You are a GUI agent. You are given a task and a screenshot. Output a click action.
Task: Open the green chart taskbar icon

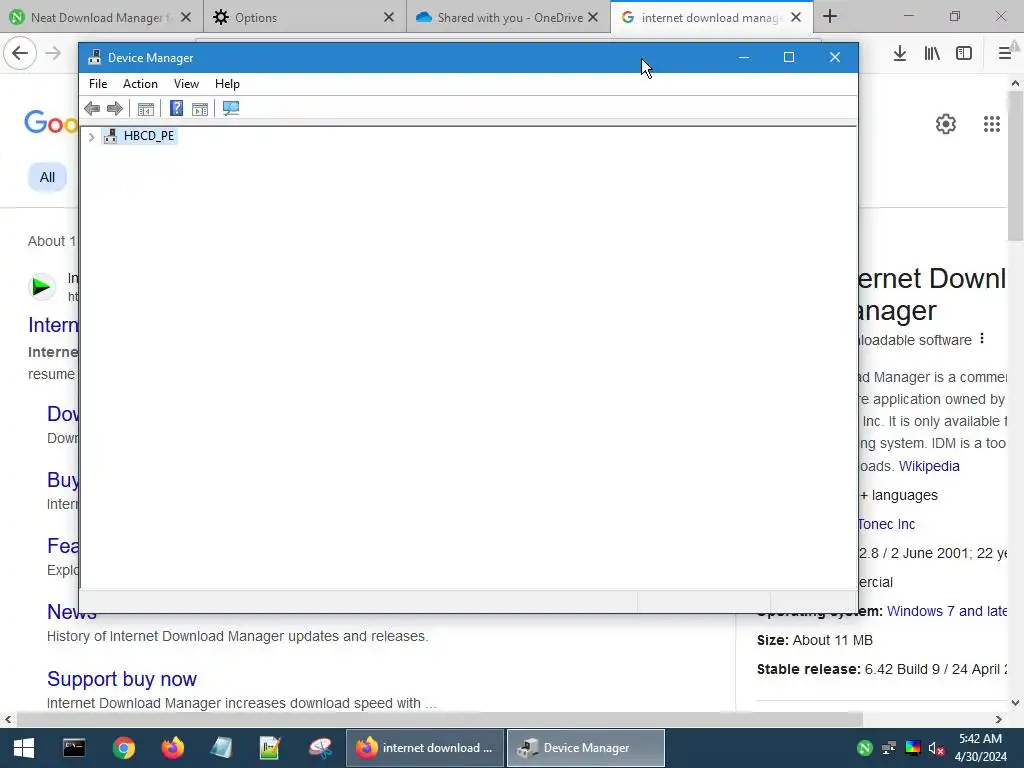[x=270, y=748]
